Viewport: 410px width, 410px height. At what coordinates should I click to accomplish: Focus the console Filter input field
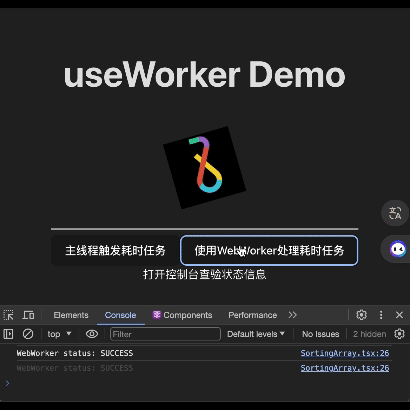click(x=165, y=334)
